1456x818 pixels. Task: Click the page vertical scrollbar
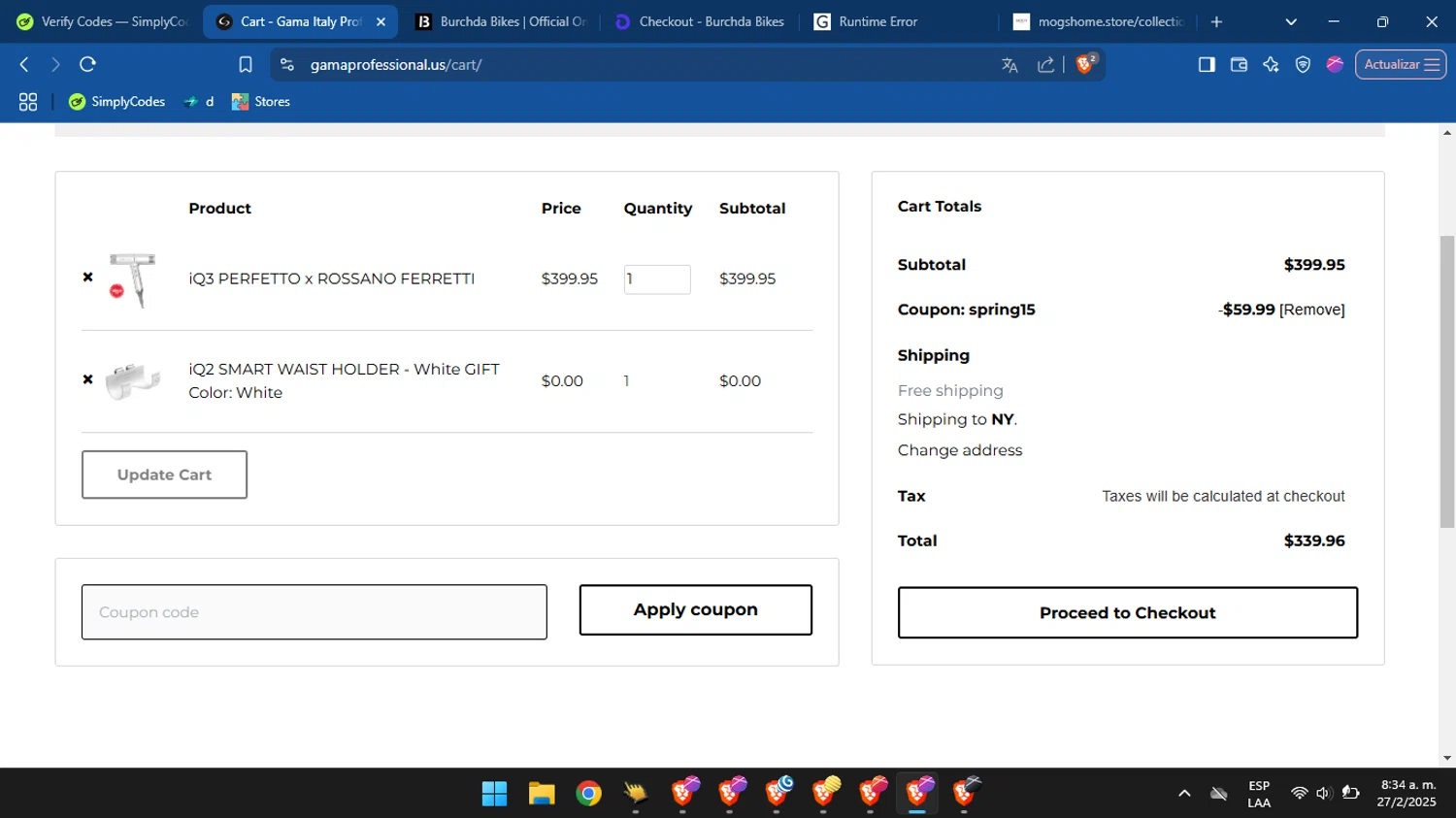coord(1447,382)
